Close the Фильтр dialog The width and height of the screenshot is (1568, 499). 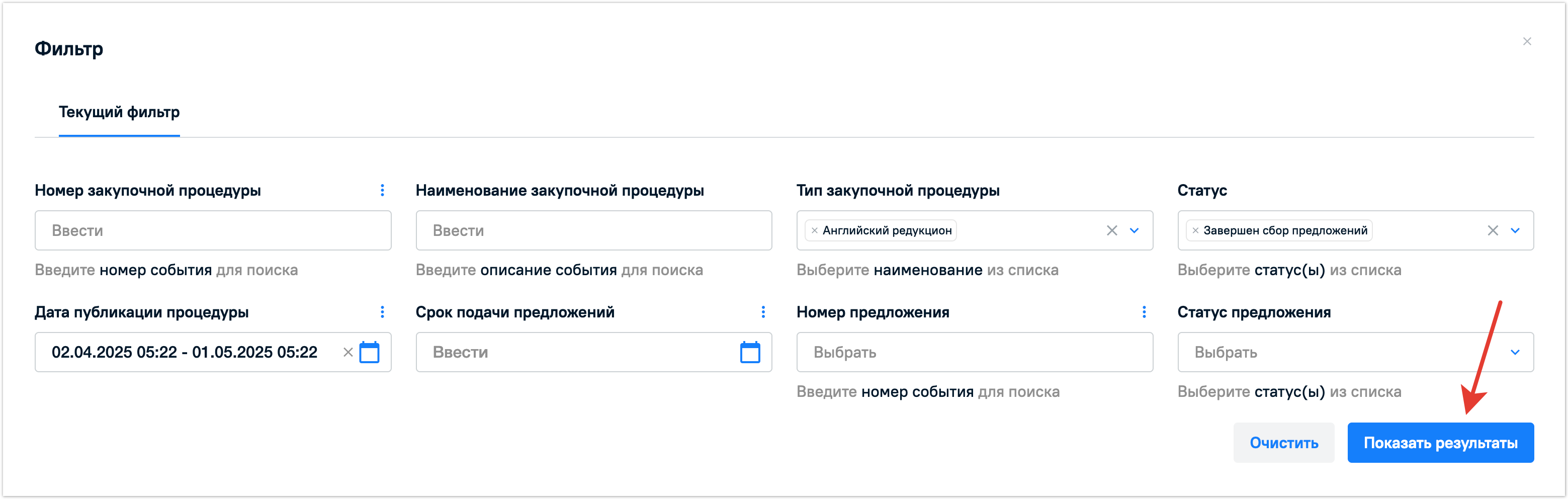click(x=1527, y=41)
